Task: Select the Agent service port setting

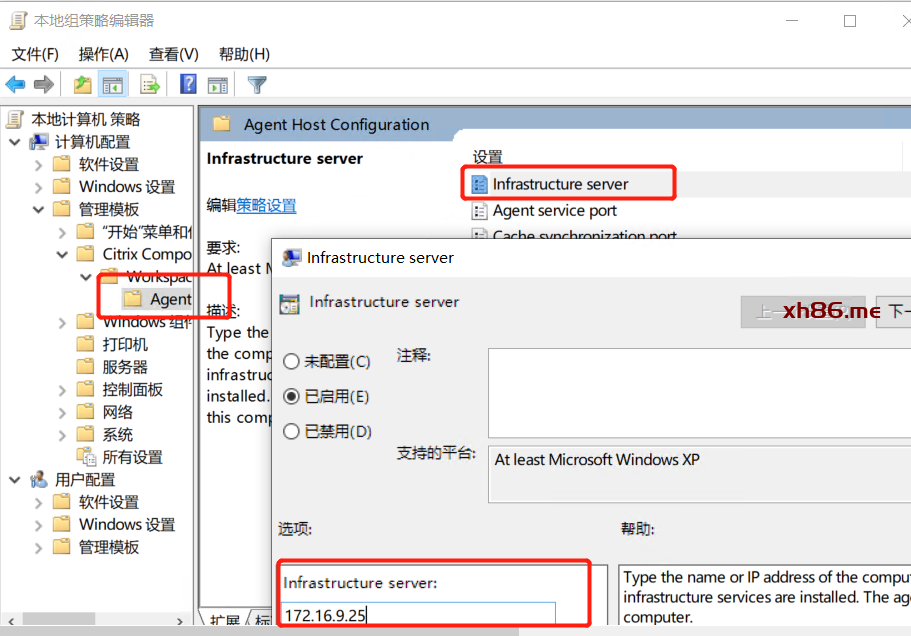Action: tap(554, 211)
